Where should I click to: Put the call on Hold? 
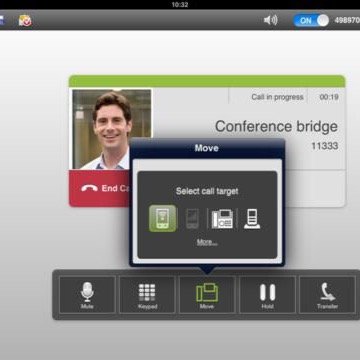(x=267, y=295)
